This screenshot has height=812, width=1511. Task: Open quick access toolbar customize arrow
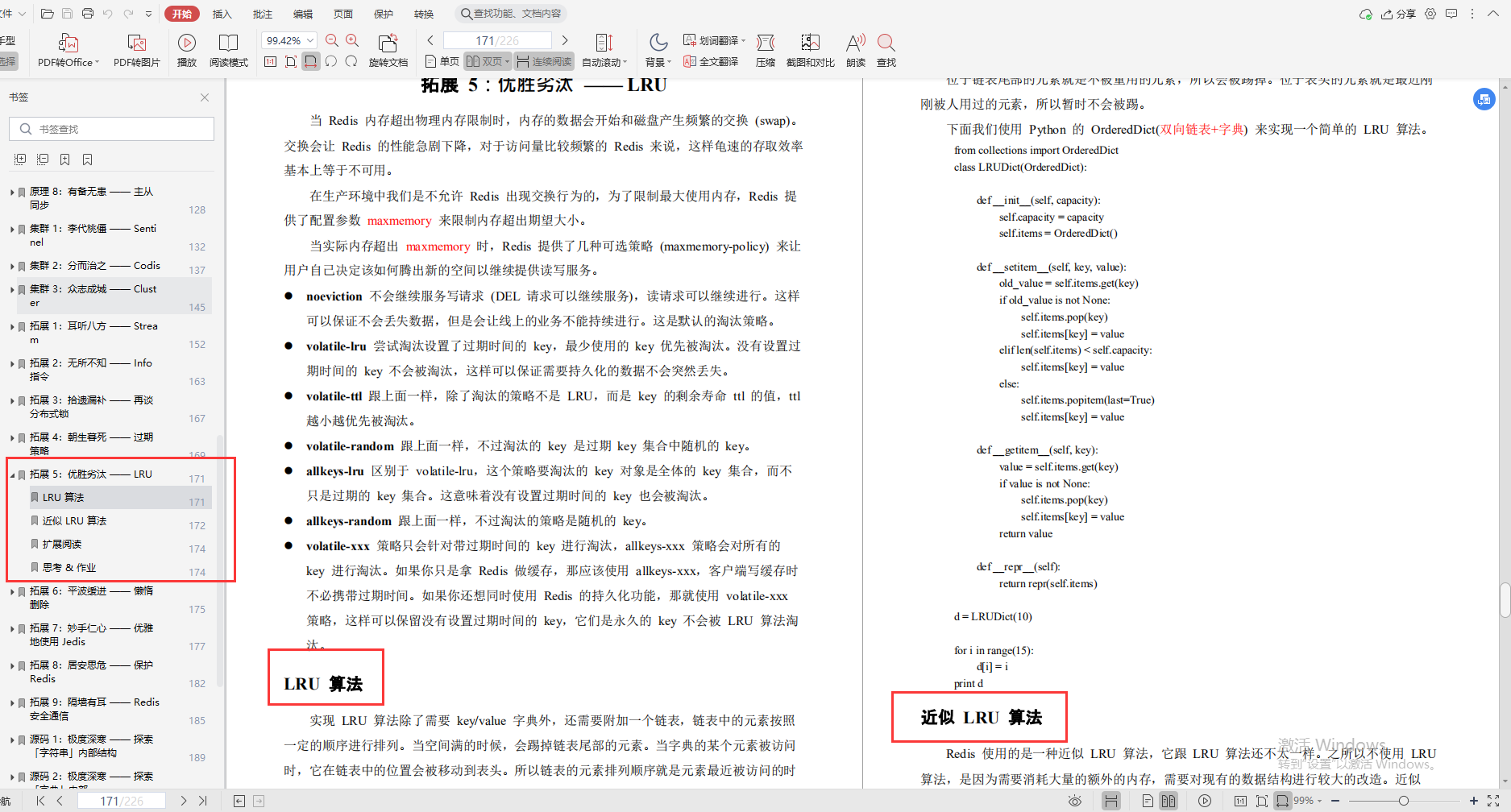[148, 14]
